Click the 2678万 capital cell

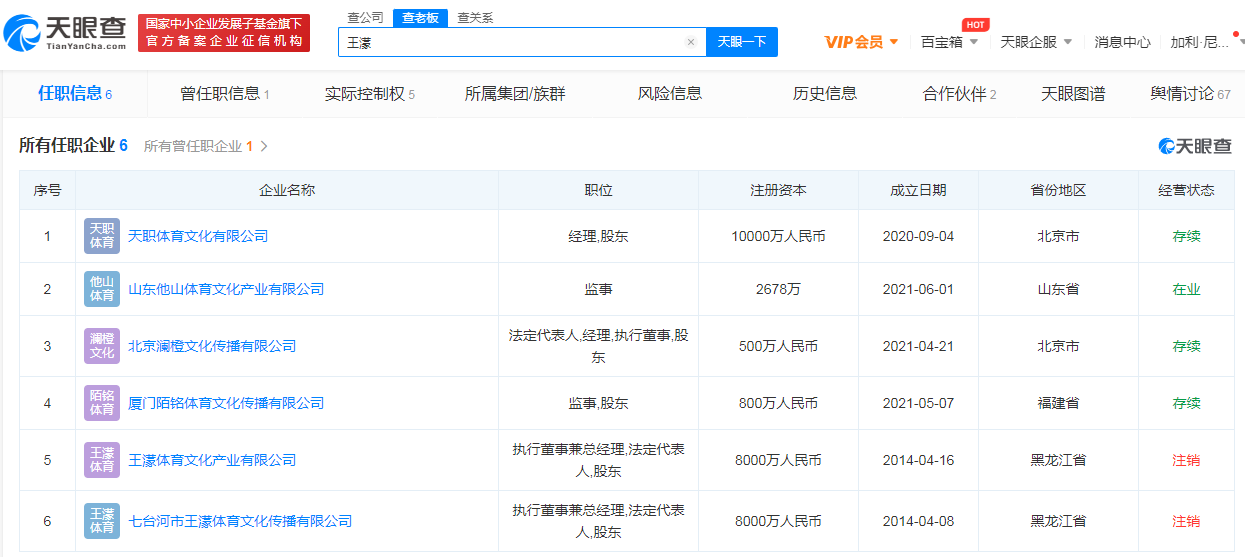click(x=778, y=289)
